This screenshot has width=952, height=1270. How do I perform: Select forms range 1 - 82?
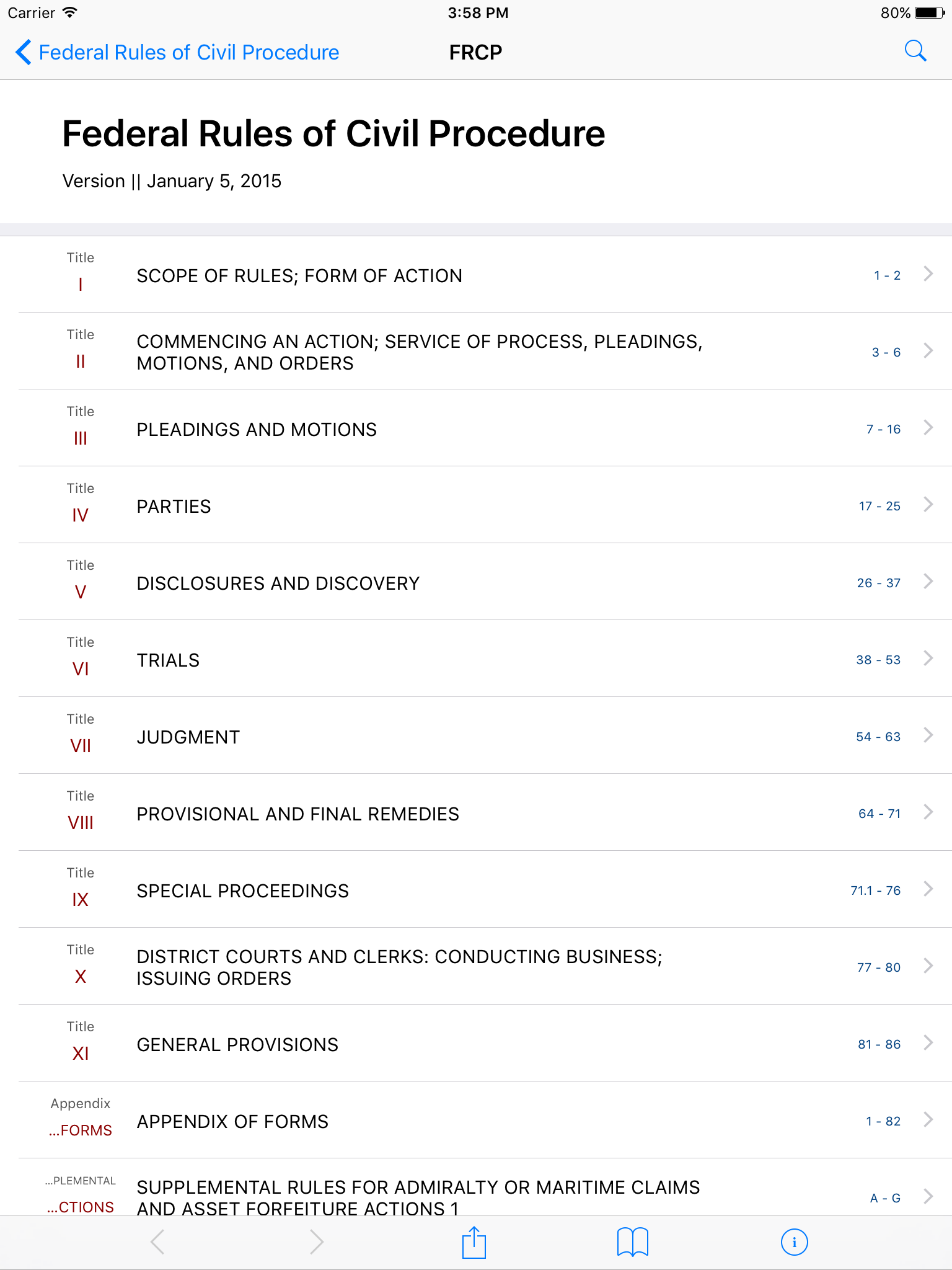coord(884,1121)
